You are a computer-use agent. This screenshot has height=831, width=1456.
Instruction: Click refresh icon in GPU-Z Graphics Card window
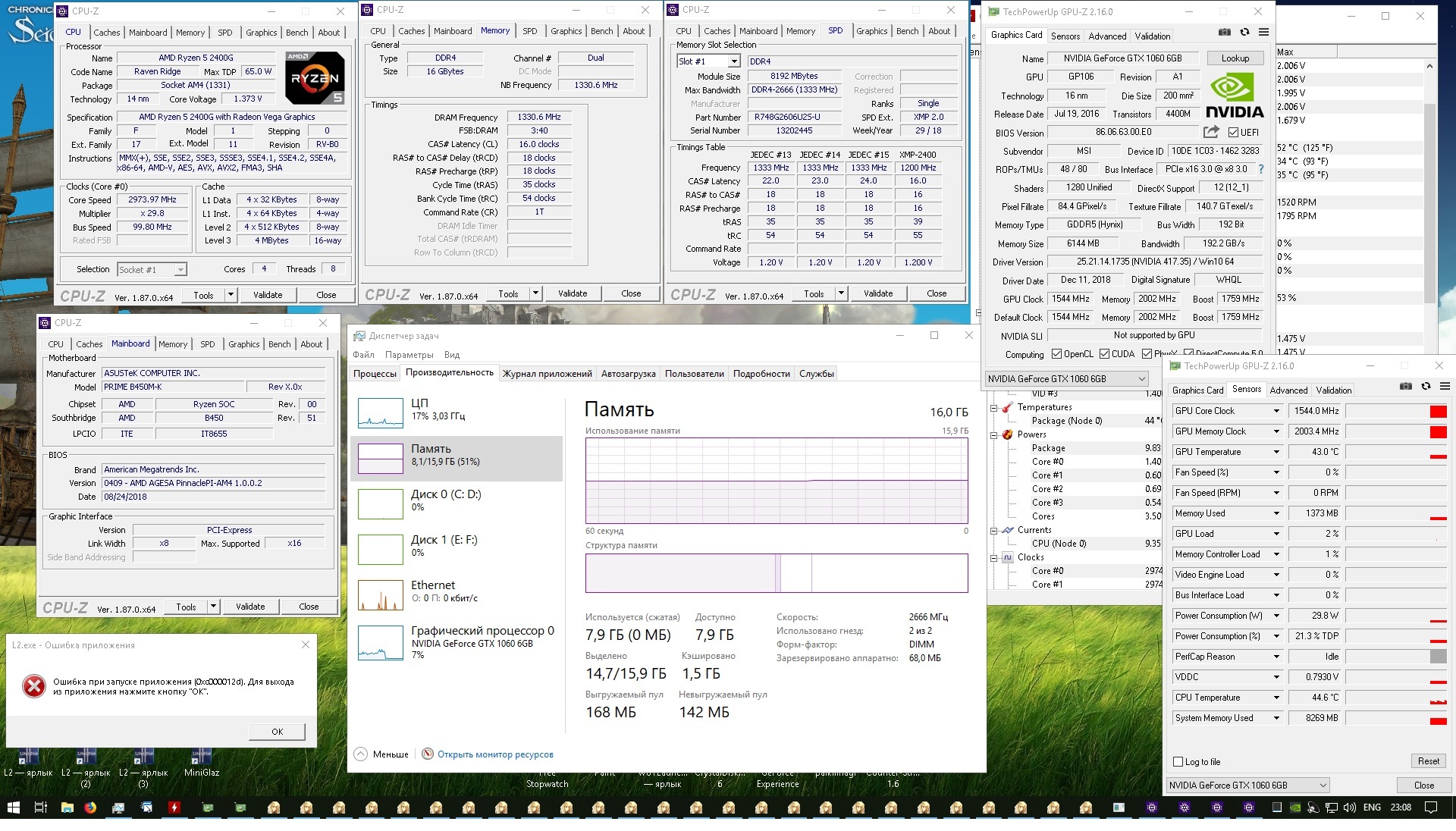pos(1244,32)
